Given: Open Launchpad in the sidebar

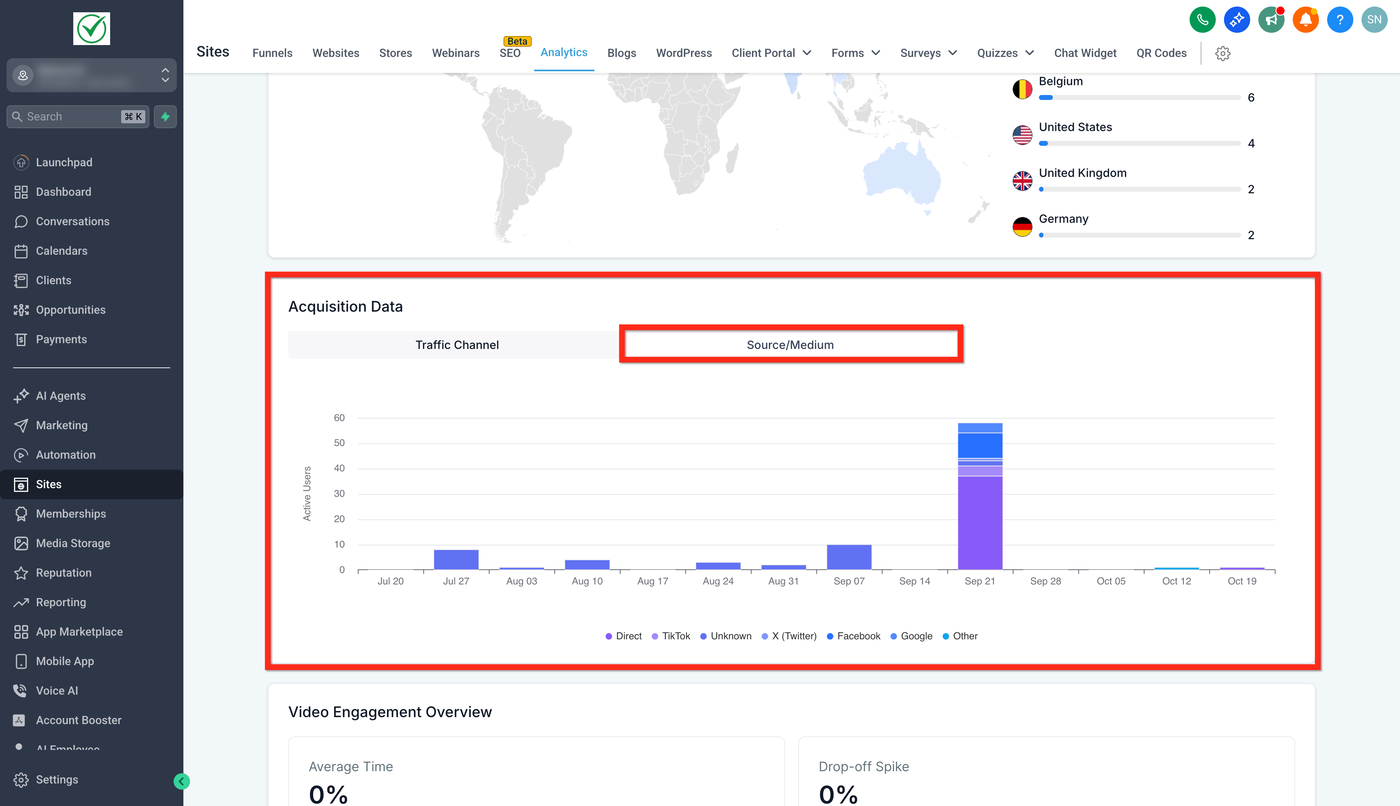Looking at the screenshot, I should pos(64,162).
